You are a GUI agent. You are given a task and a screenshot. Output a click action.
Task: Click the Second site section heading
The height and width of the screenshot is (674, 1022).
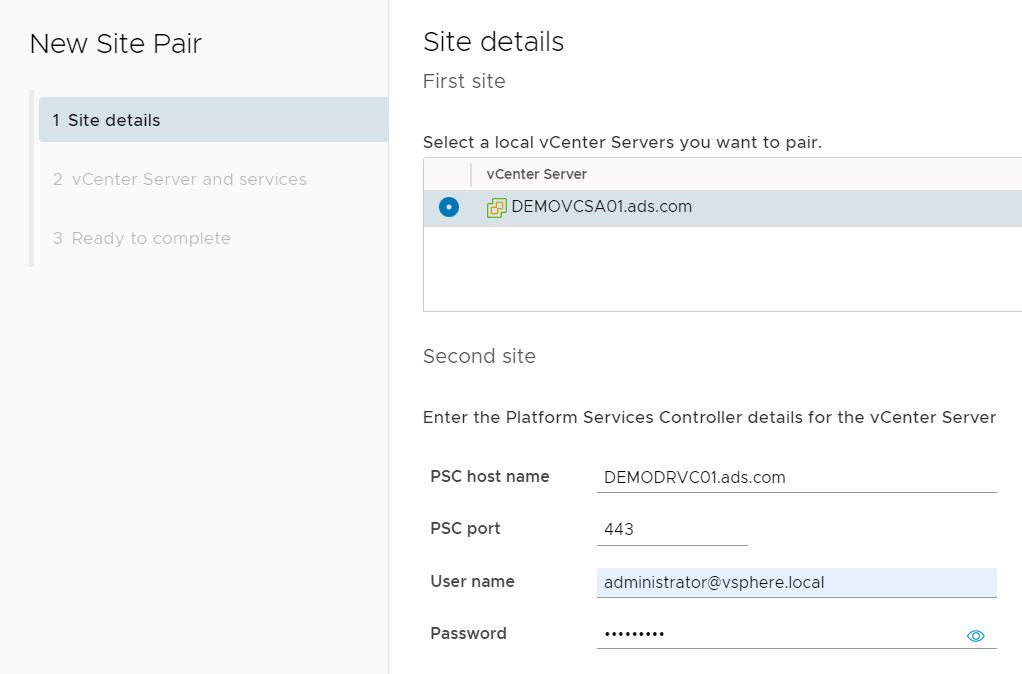coord(479,356)
